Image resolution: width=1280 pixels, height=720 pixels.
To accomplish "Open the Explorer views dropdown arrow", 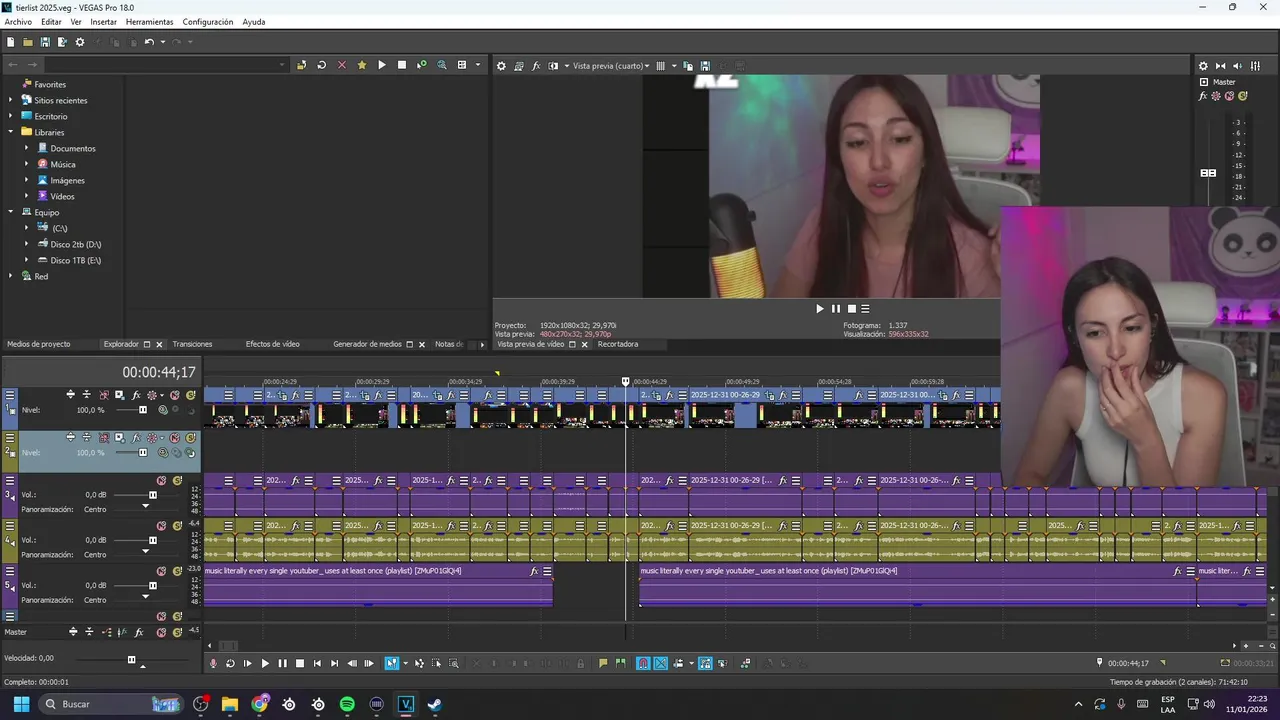I will 477,65.
